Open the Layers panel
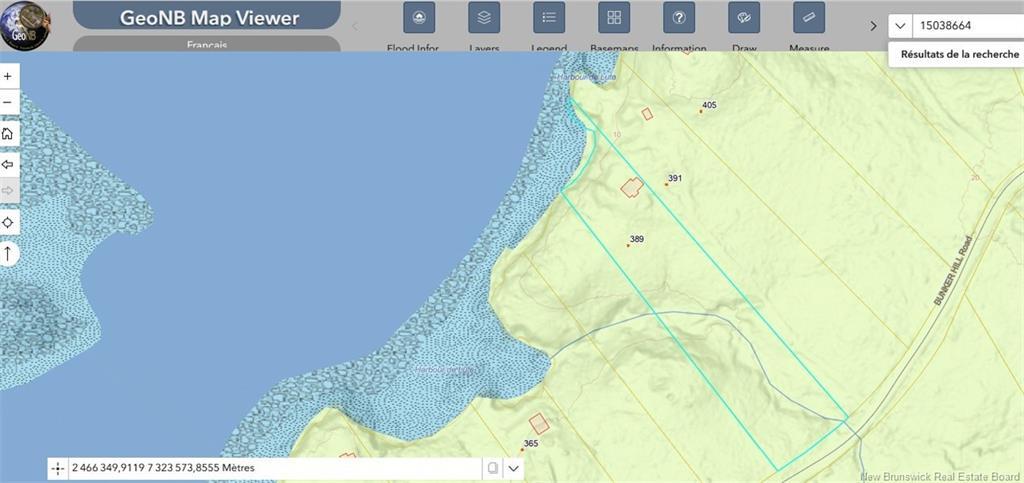 [484, 18]
